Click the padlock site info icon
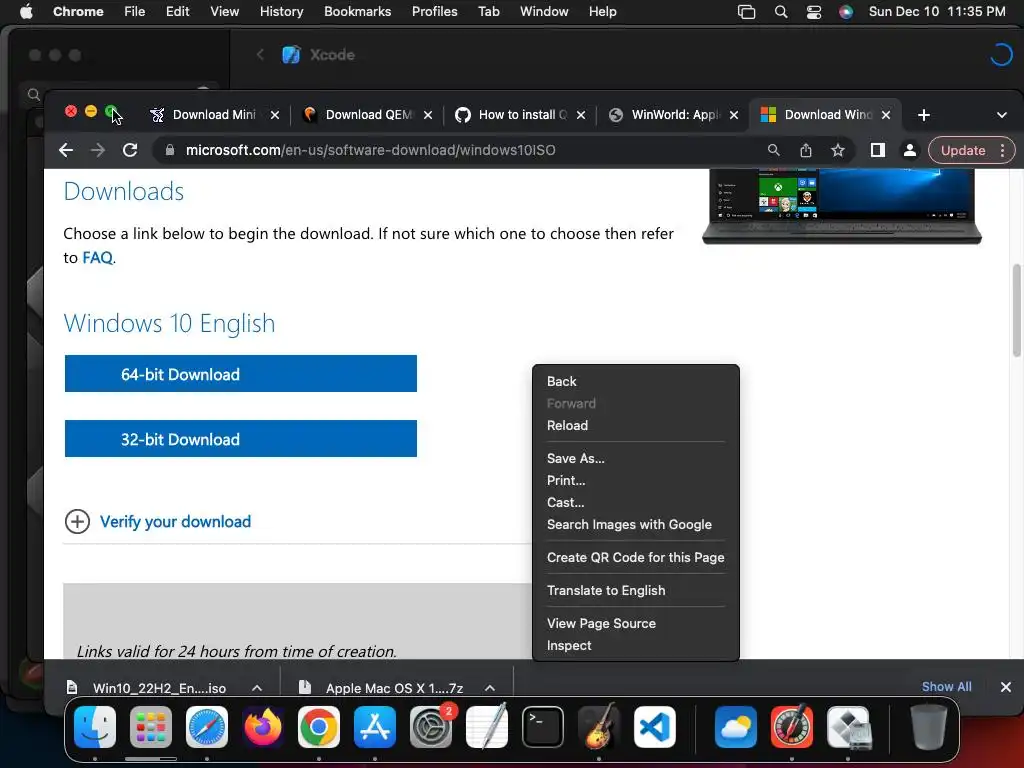 (170, 150)
